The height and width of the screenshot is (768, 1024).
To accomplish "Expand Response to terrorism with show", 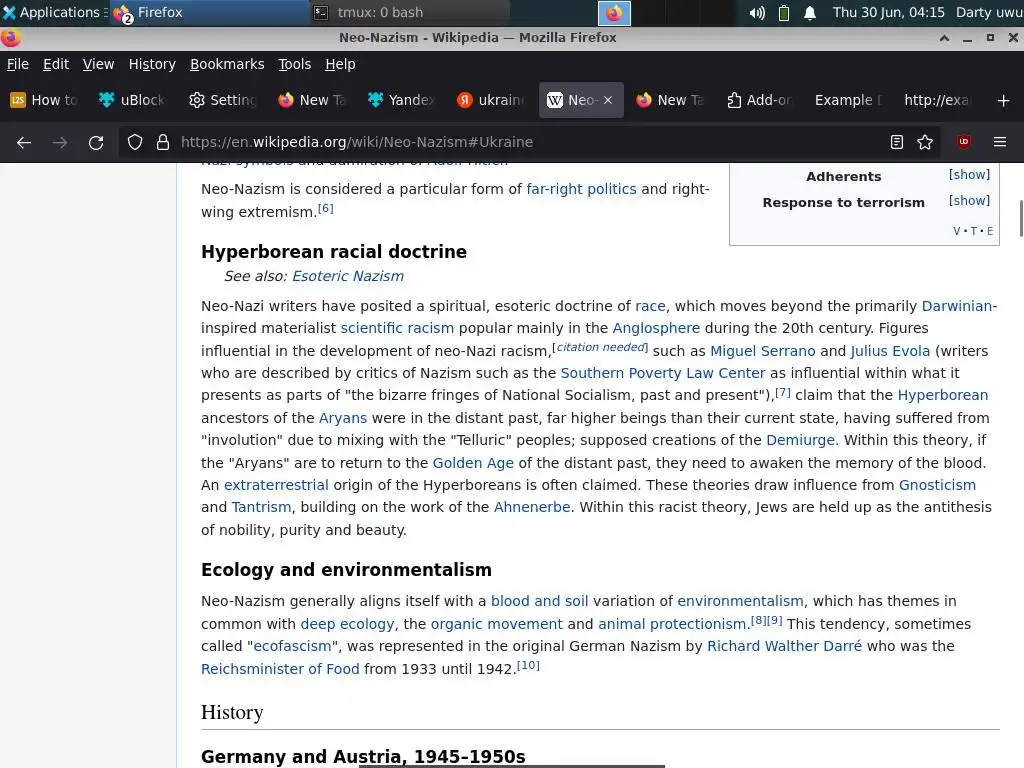I will (x=969, y=201).
